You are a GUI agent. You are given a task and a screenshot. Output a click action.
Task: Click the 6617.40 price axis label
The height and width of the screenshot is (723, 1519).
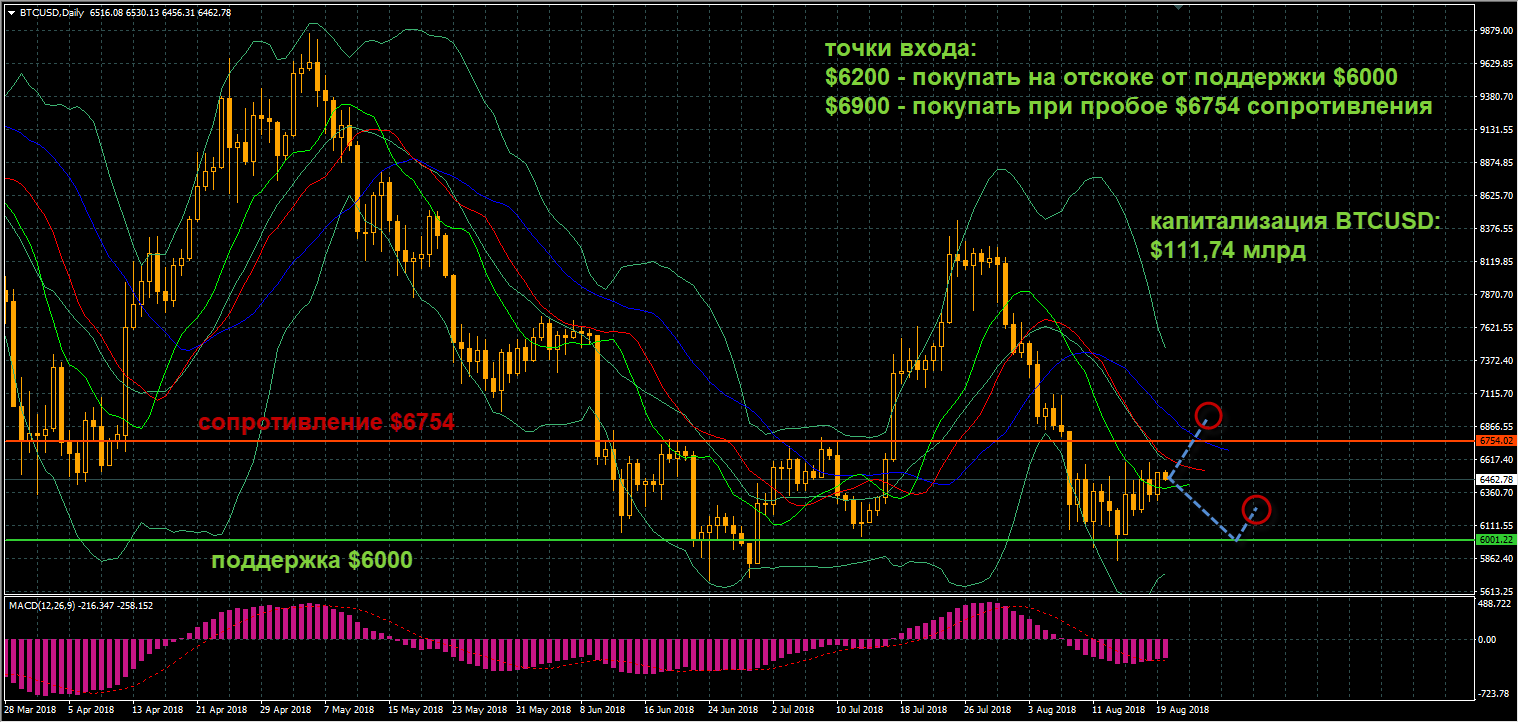(1497, 460)
